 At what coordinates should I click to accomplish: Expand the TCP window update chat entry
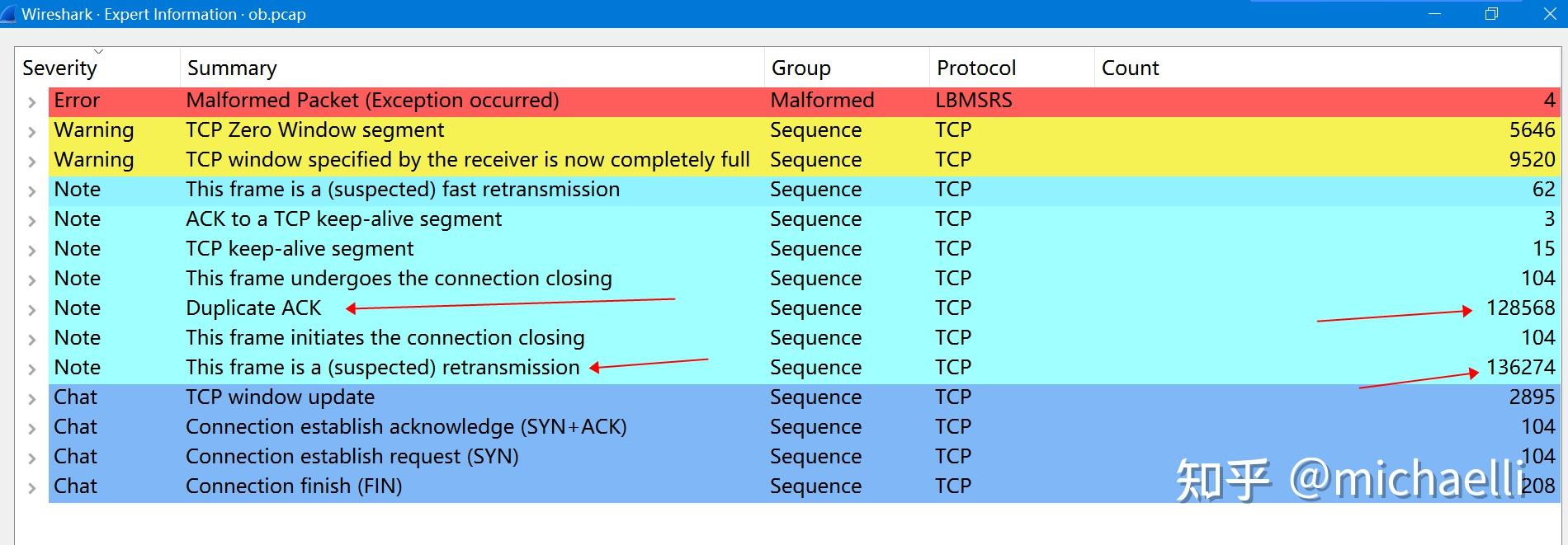[31, 397]
